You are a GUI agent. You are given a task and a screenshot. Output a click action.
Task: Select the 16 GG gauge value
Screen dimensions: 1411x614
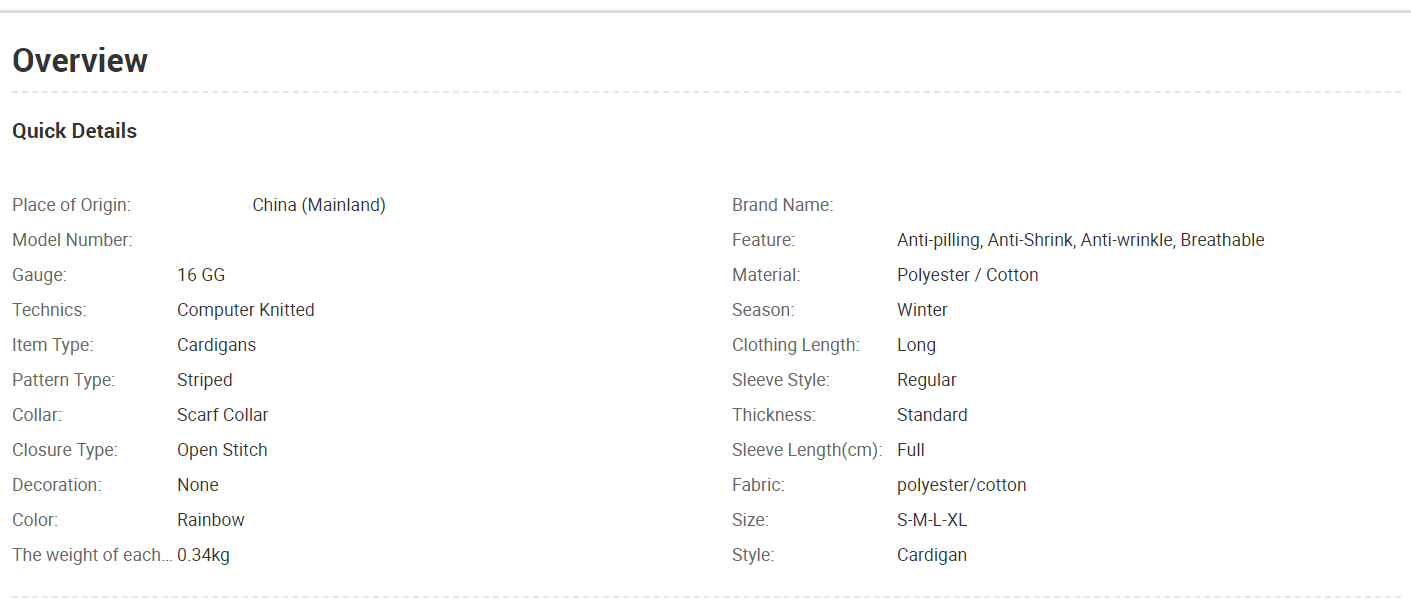pos(201,275)
